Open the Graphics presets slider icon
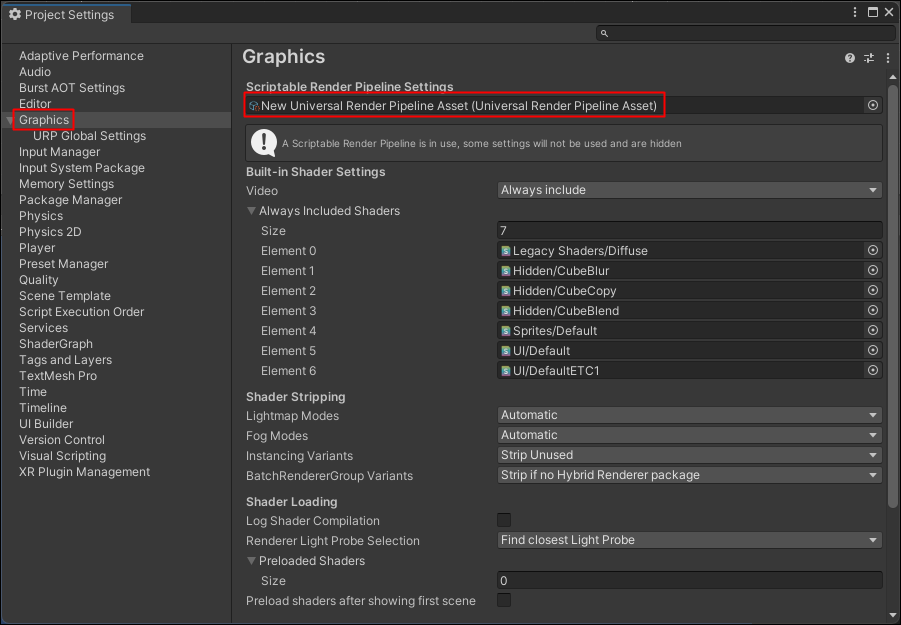This screenshot has width=901, height=625. click(x=869, y=58)
